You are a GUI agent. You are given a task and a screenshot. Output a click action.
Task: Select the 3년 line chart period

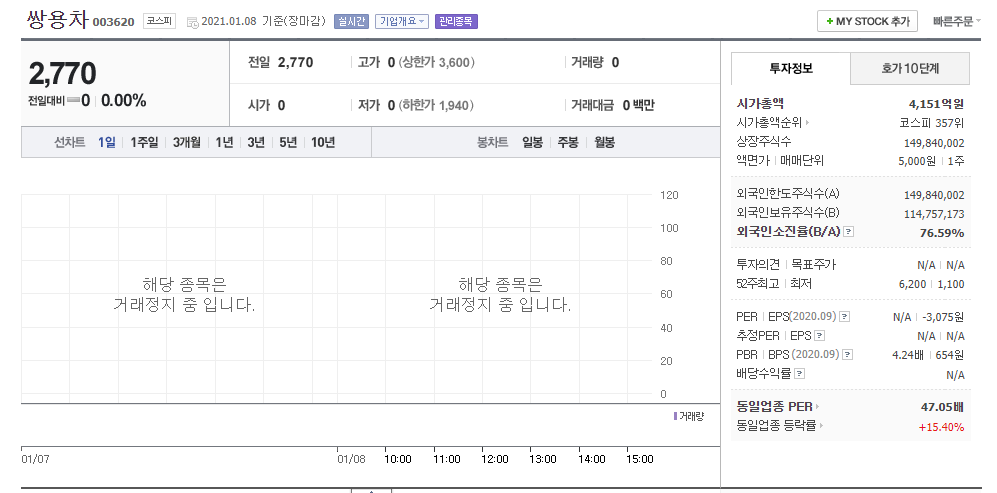pos(256,142)
